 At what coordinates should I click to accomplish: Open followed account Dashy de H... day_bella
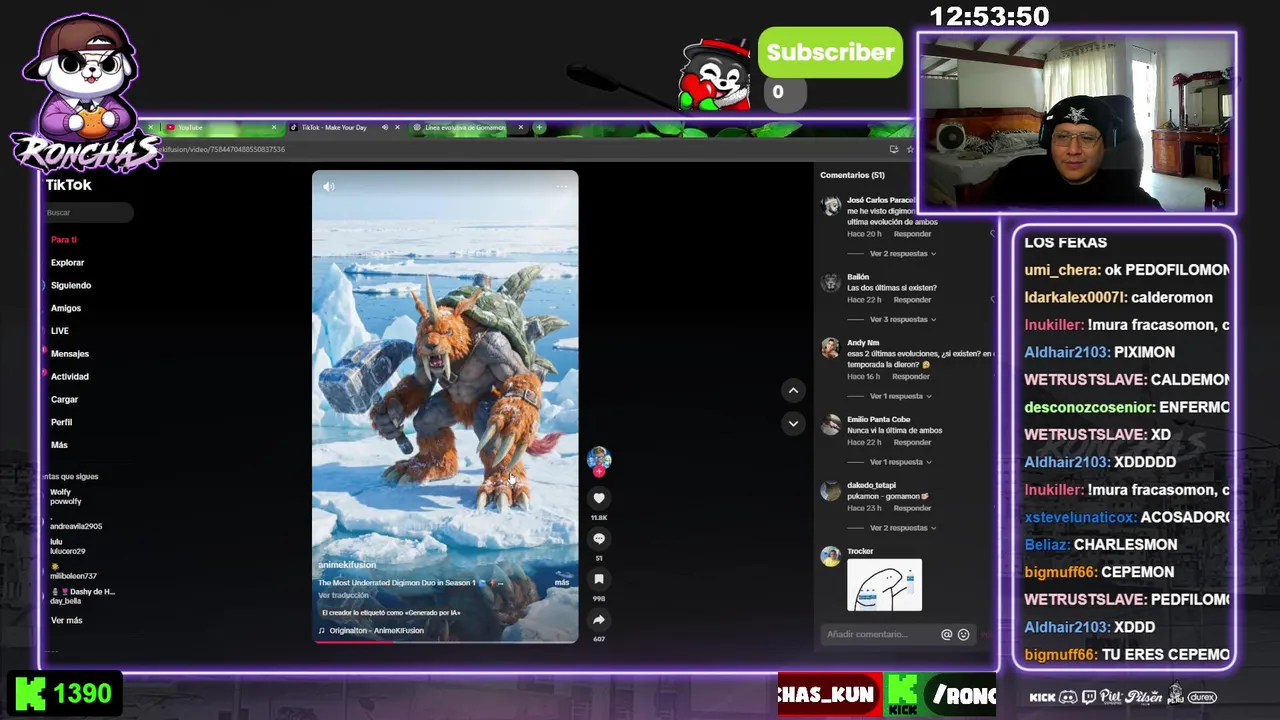click(x=82, y=596)
